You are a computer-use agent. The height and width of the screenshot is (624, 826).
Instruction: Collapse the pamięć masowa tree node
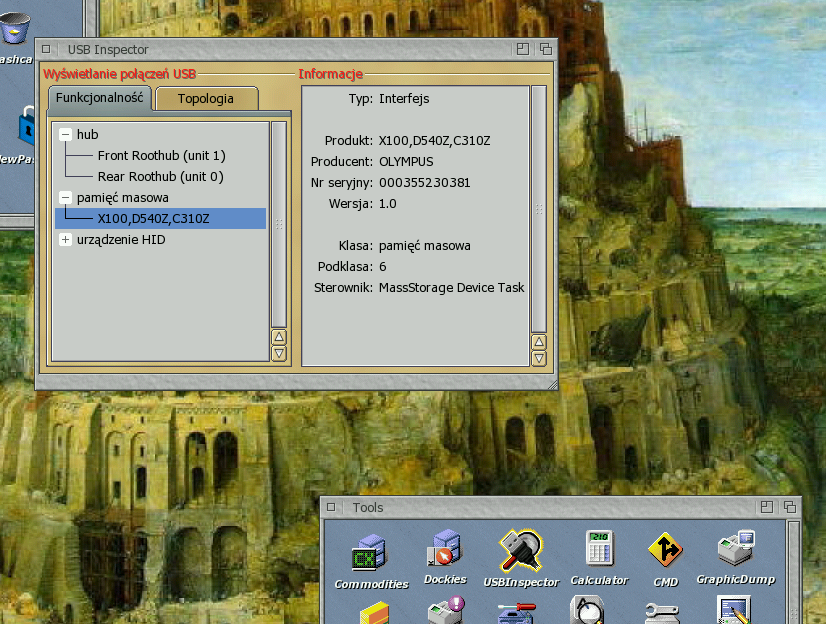point(65,198)
